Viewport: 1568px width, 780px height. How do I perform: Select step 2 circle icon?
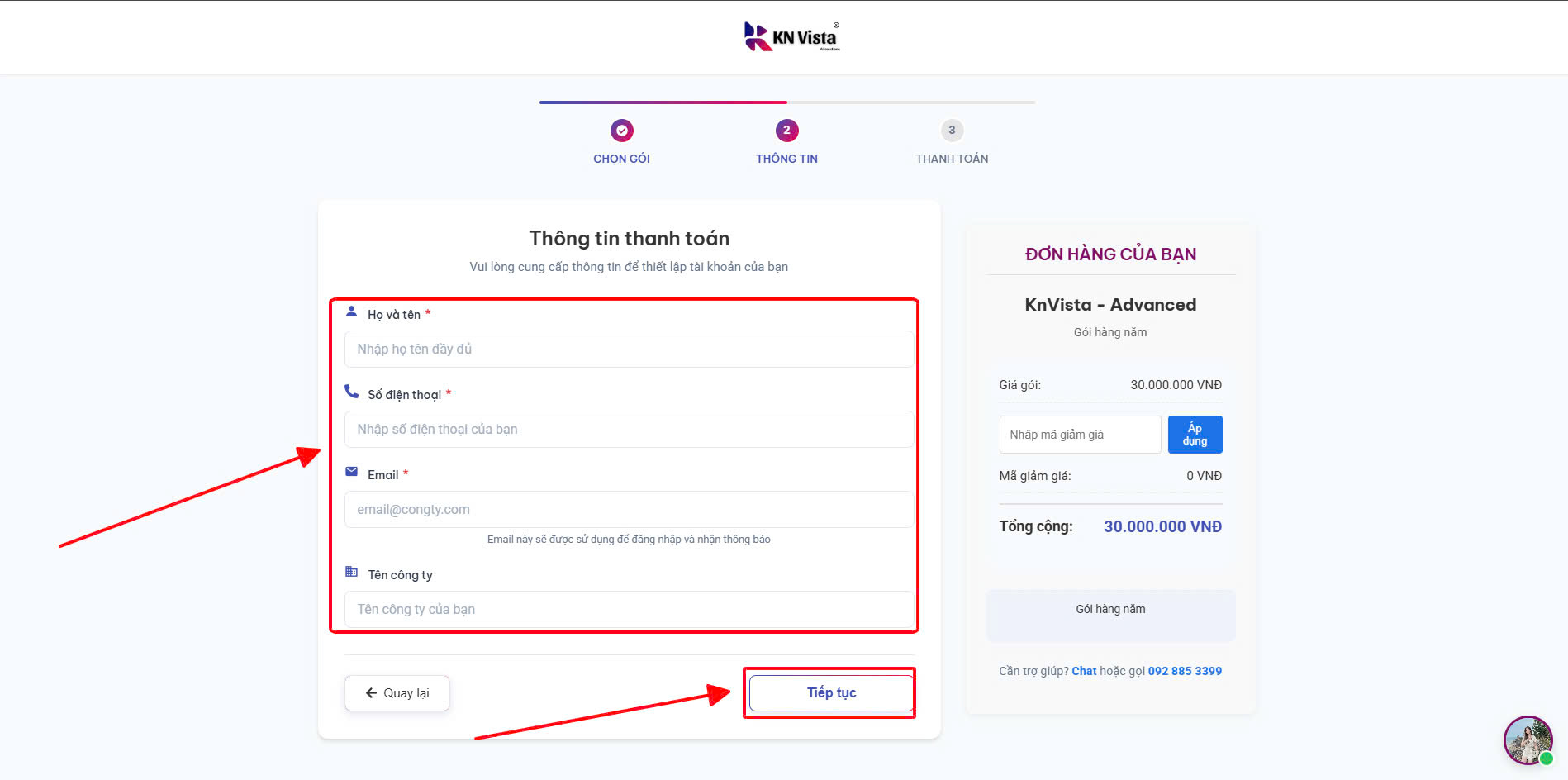(x=786, y=131)
